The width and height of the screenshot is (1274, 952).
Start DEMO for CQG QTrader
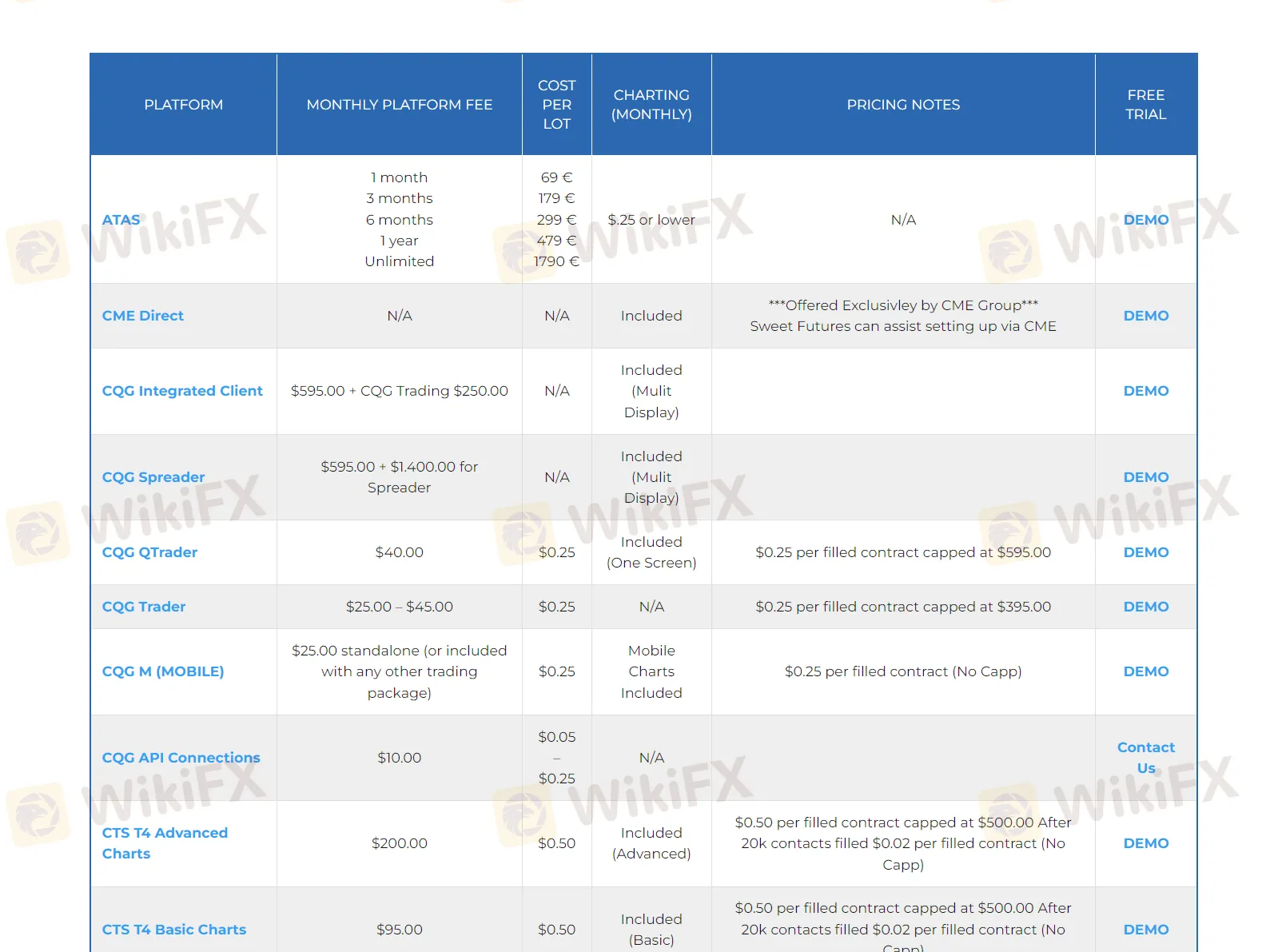point(1145,552)
